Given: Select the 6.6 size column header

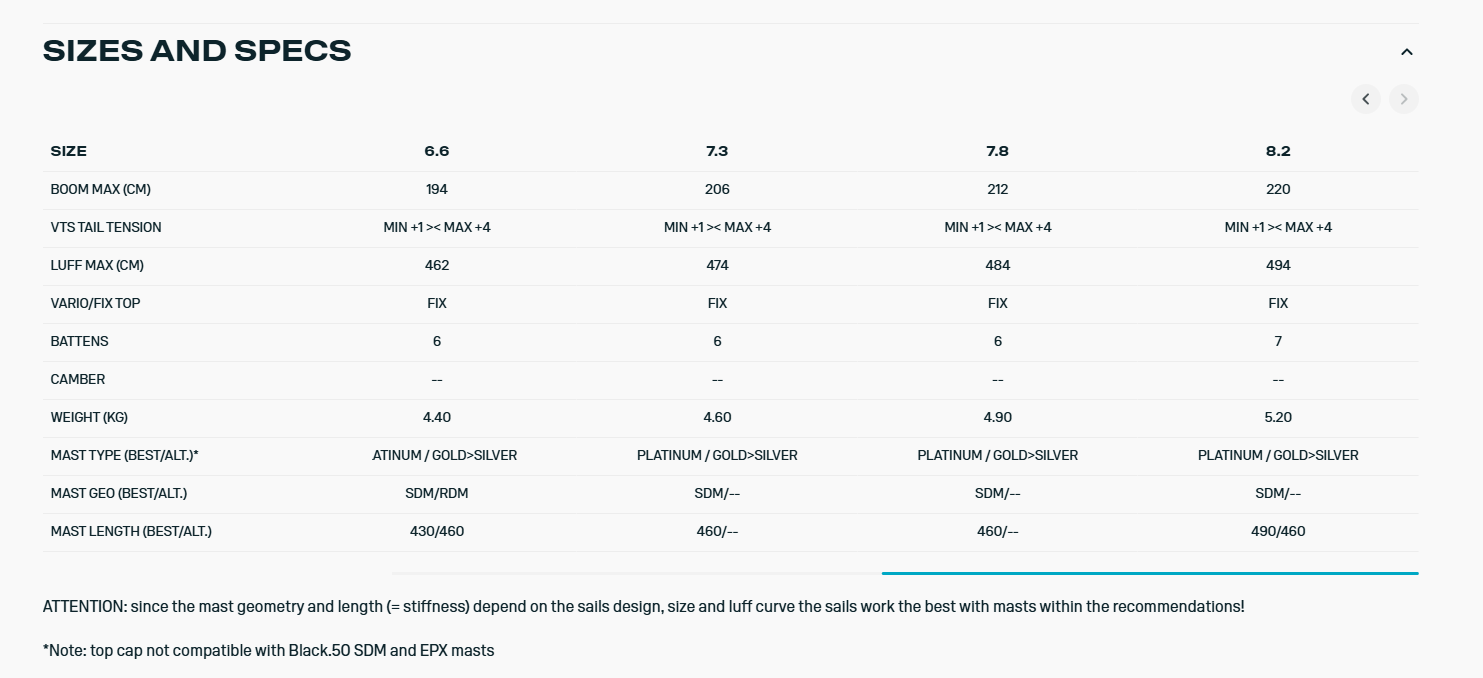Looking at the screenshot, I should [437, 151].
